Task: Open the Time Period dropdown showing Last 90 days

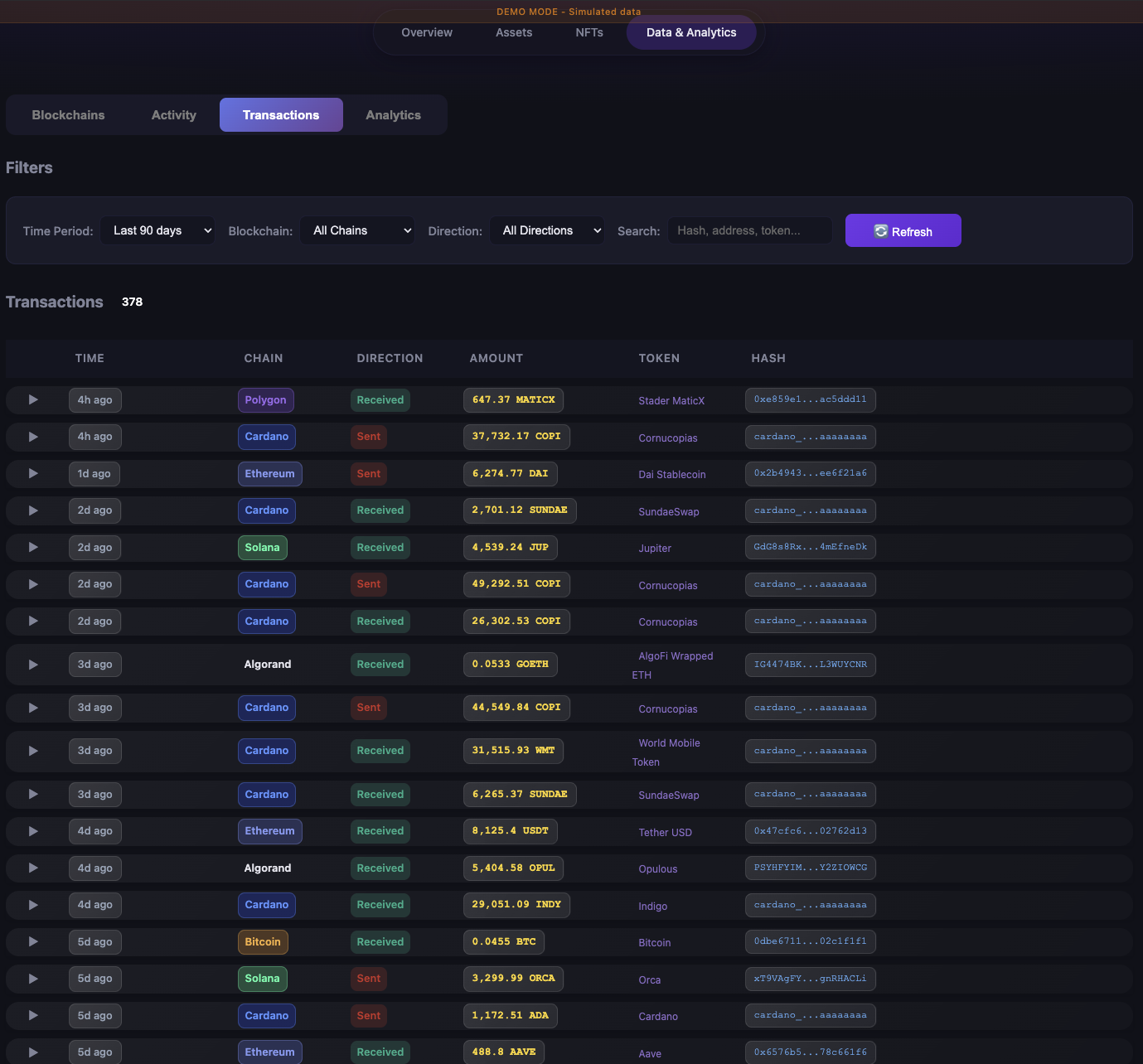Action: tap(157, 230)
